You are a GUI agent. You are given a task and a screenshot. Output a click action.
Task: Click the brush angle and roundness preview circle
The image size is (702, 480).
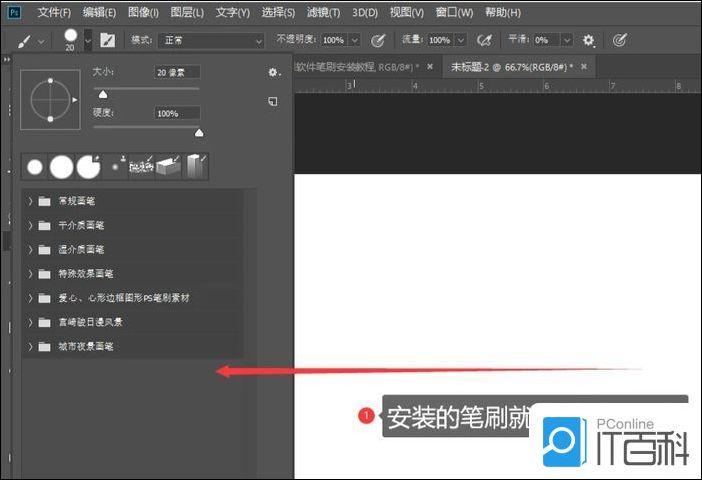pos(51,99)
